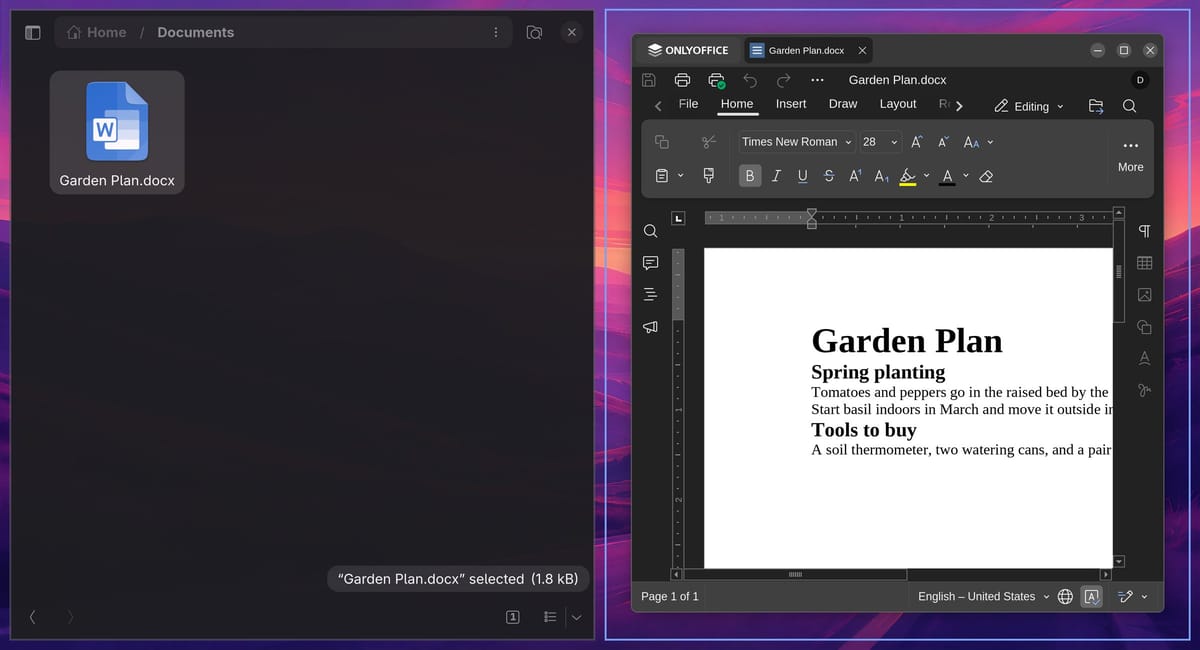Open the Editing mode dropdown
The height and width of the screenshot is (650, 1200).
pyautogui.click(x=1029, y=106)
